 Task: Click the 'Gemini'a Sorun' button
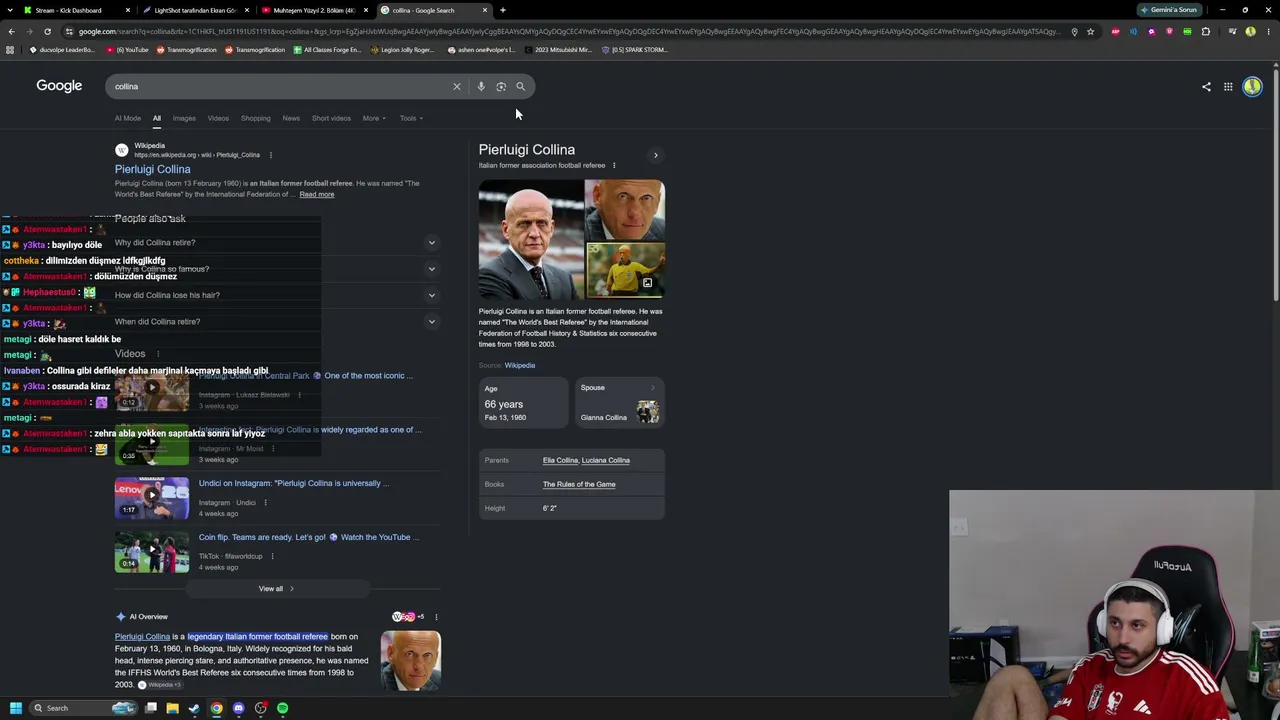tap(1168, 10)
